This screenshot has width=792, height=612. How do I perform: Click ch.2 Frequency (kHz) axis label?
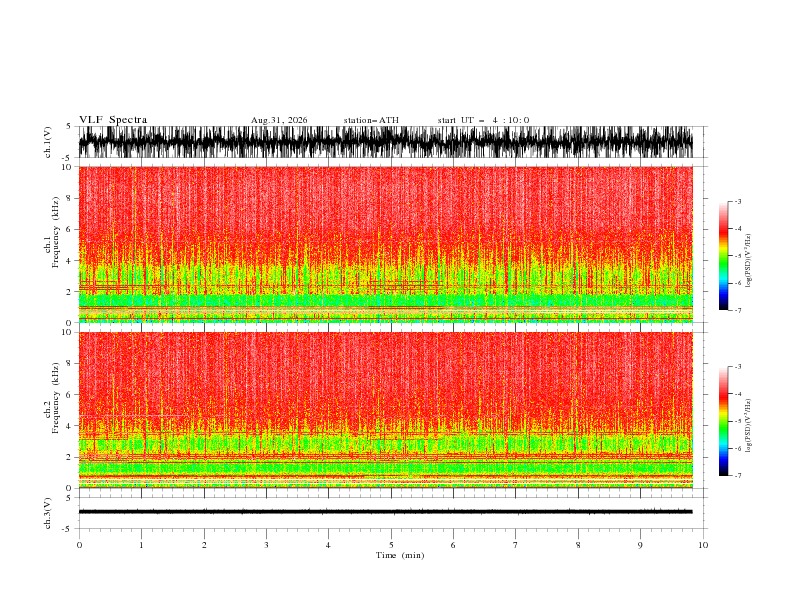pos(51,398)
